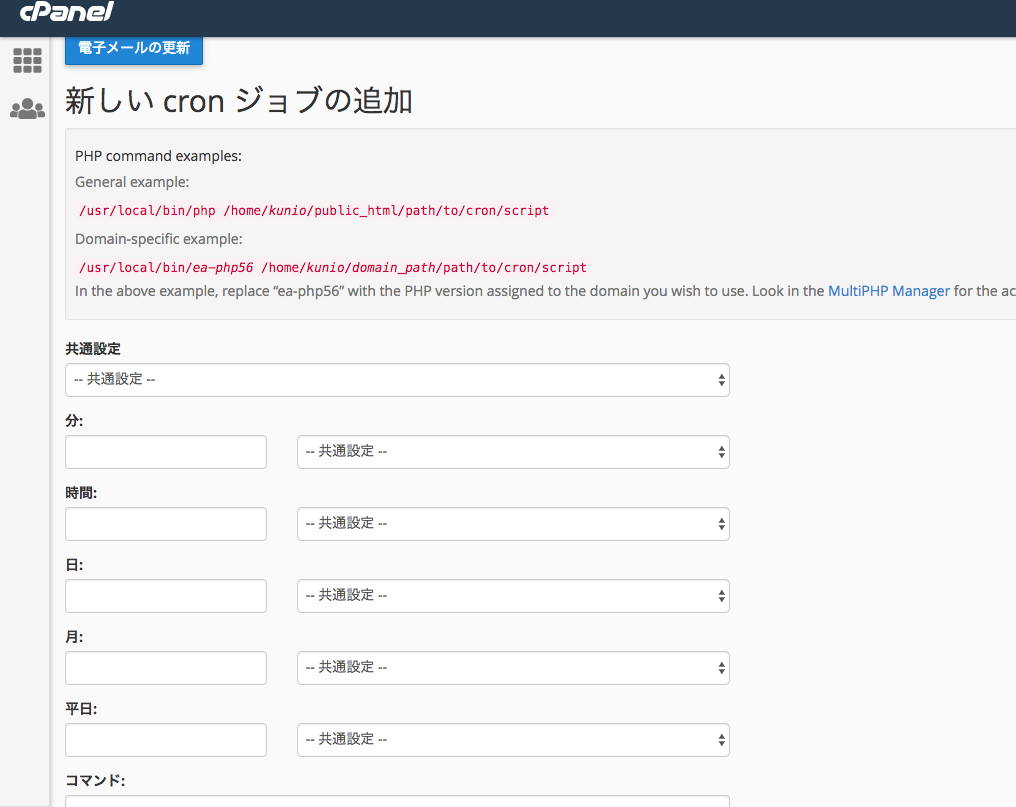This screenshot has height=807, width=1016.
Task: Focus the 時間 hour input field
Action: (166, 524)
